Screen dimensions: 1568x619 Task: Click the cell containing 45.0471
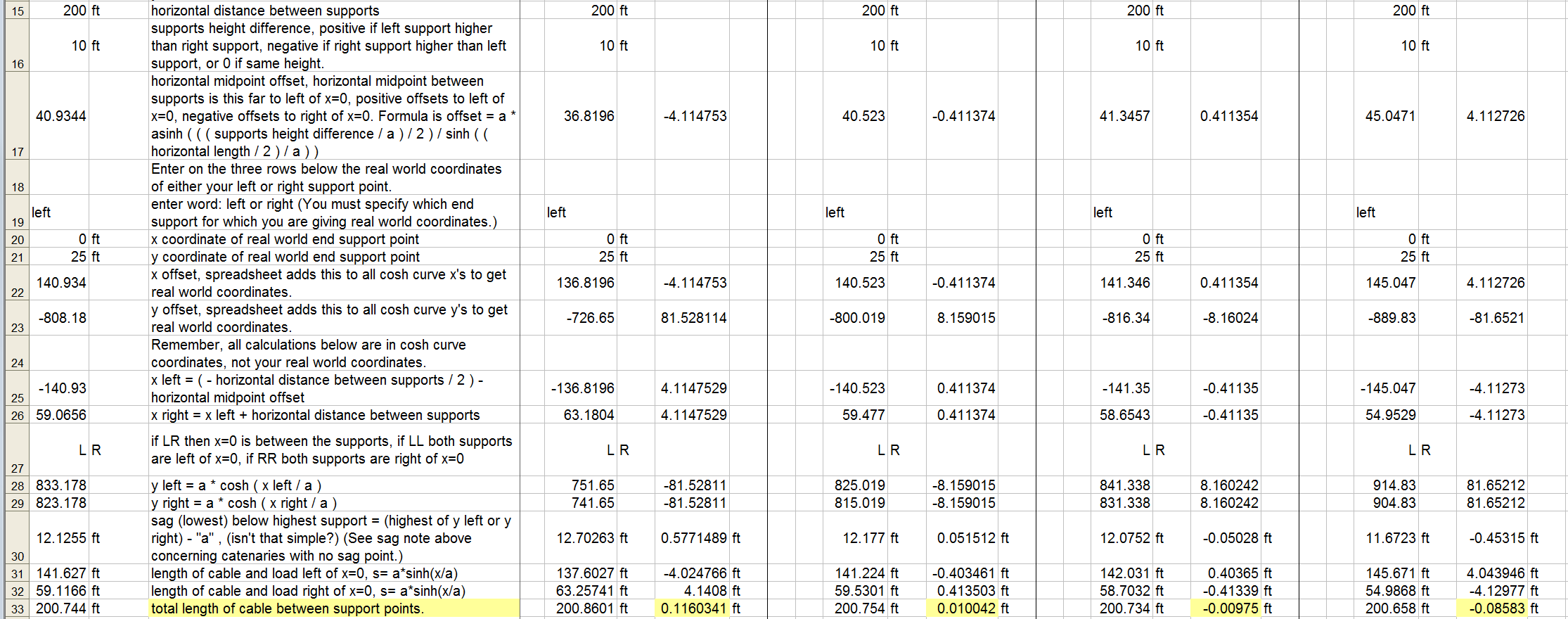1389,116
